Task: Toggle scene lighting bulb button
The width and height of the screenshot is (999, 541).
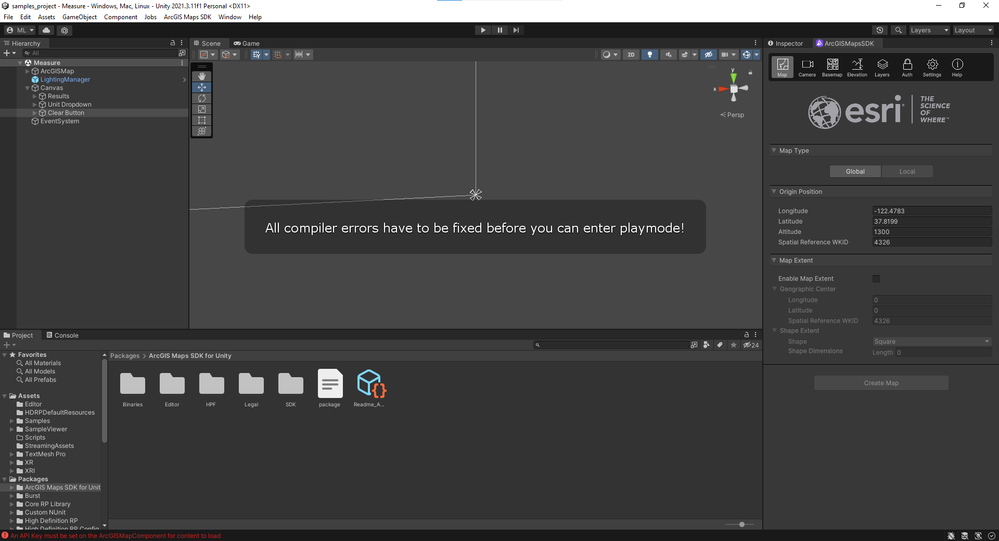Action: tap(649, 55)
